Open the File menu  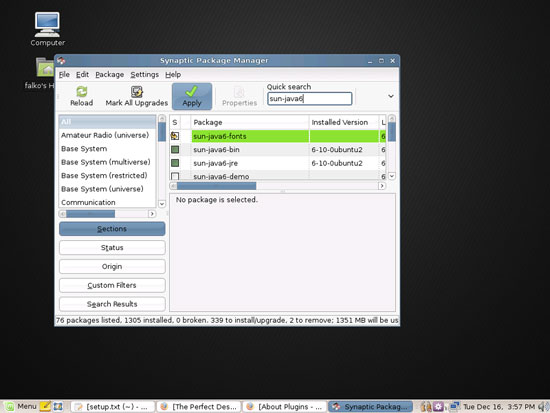(64, 74)
